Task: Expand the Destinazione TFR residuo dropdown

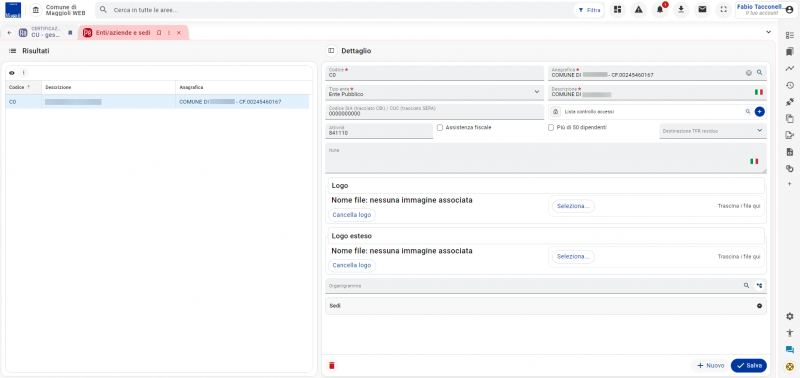Action: pyautogui.click(x=713, y=131)
